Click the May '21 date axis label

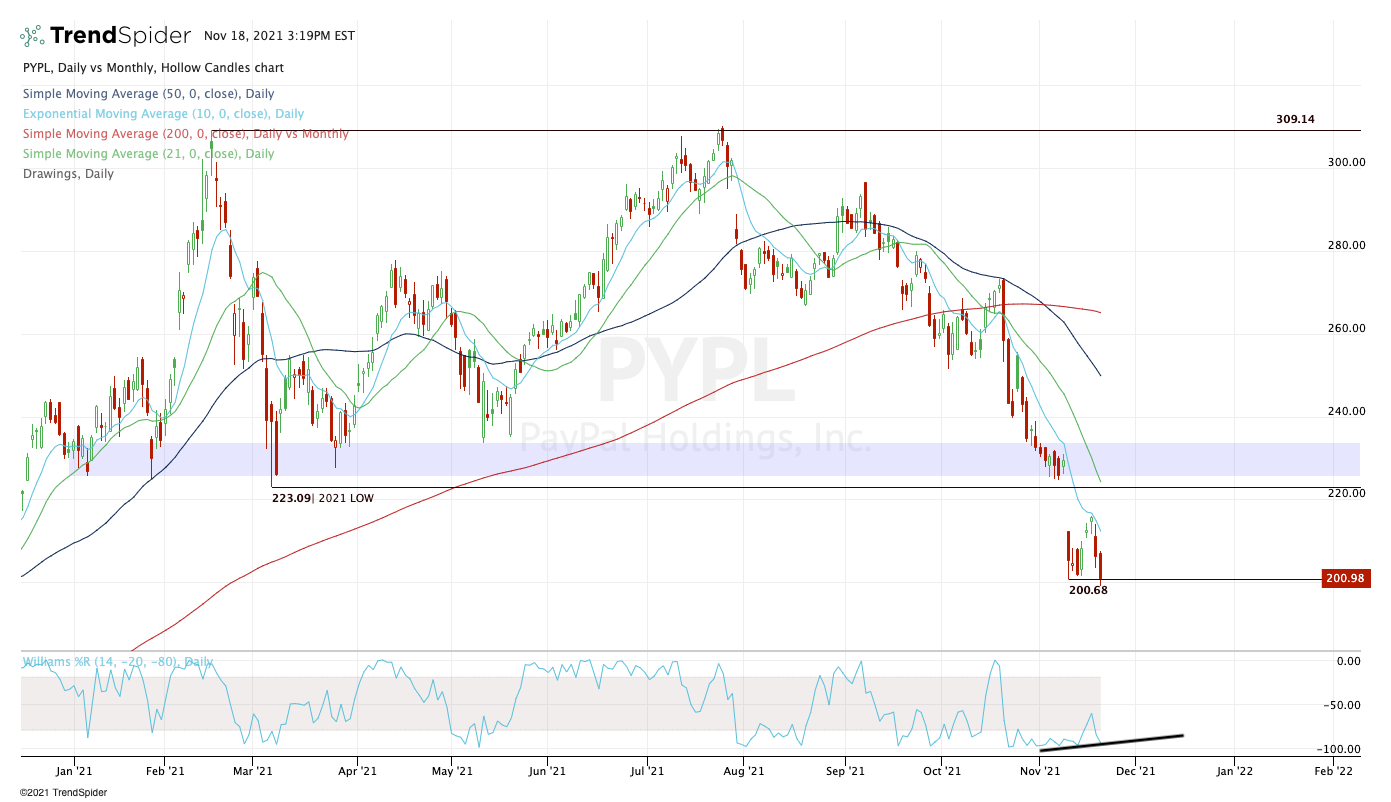point(453,771)
